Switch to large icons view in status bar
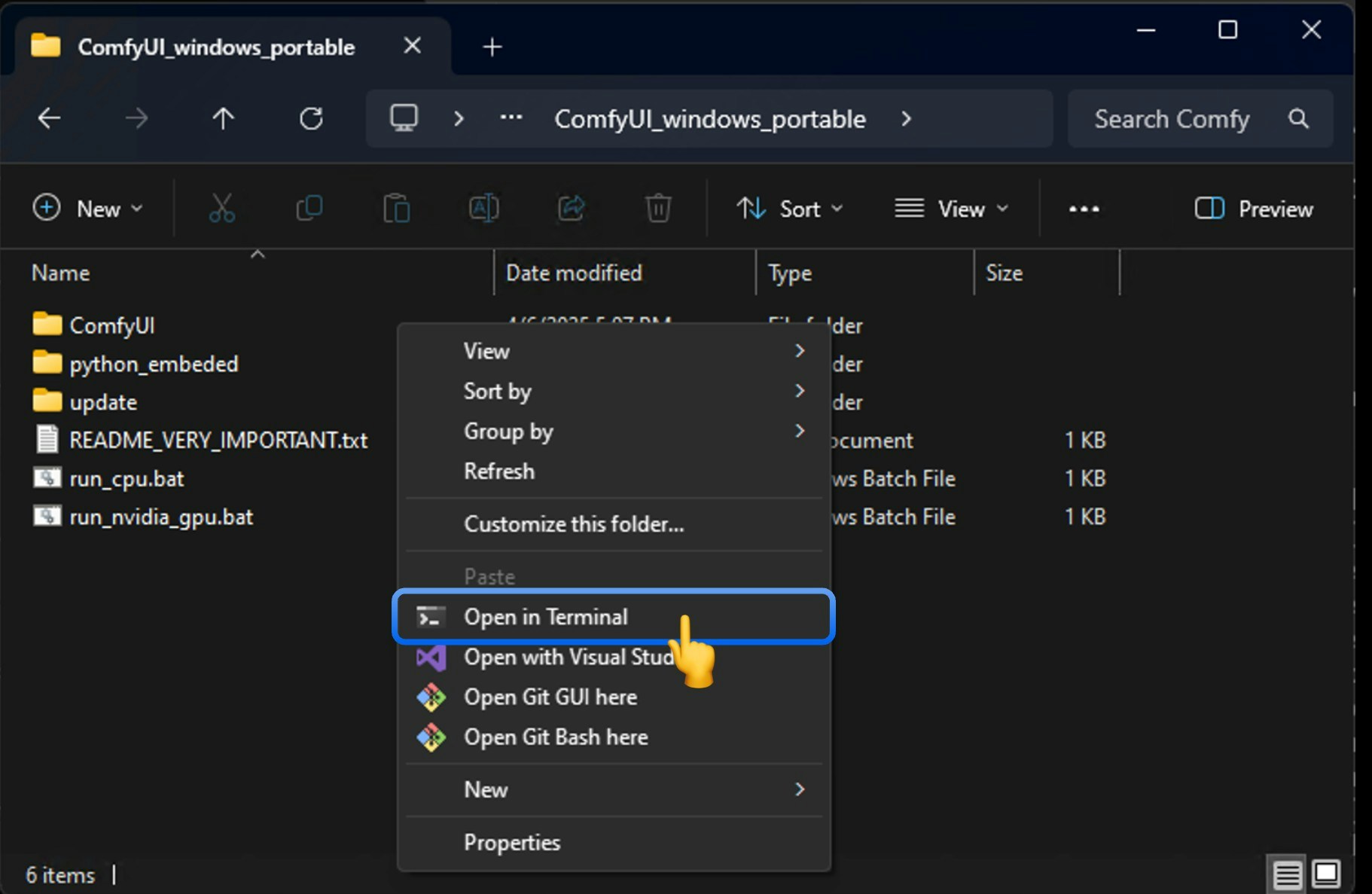This screenshot has width=1372, height=894. (x=1325, y=874)
